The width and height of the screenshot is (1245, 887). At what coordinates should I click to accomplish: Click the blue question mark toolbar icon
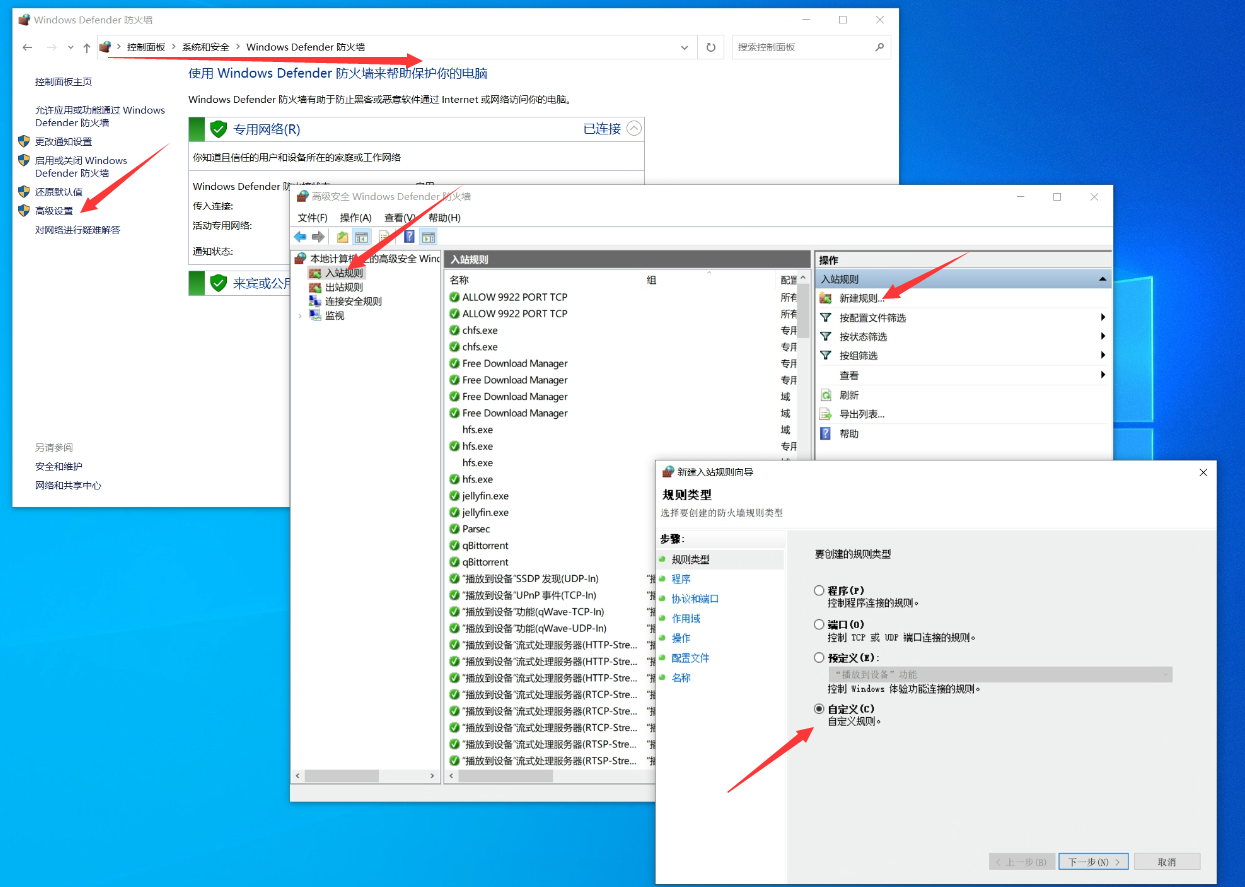409,237
